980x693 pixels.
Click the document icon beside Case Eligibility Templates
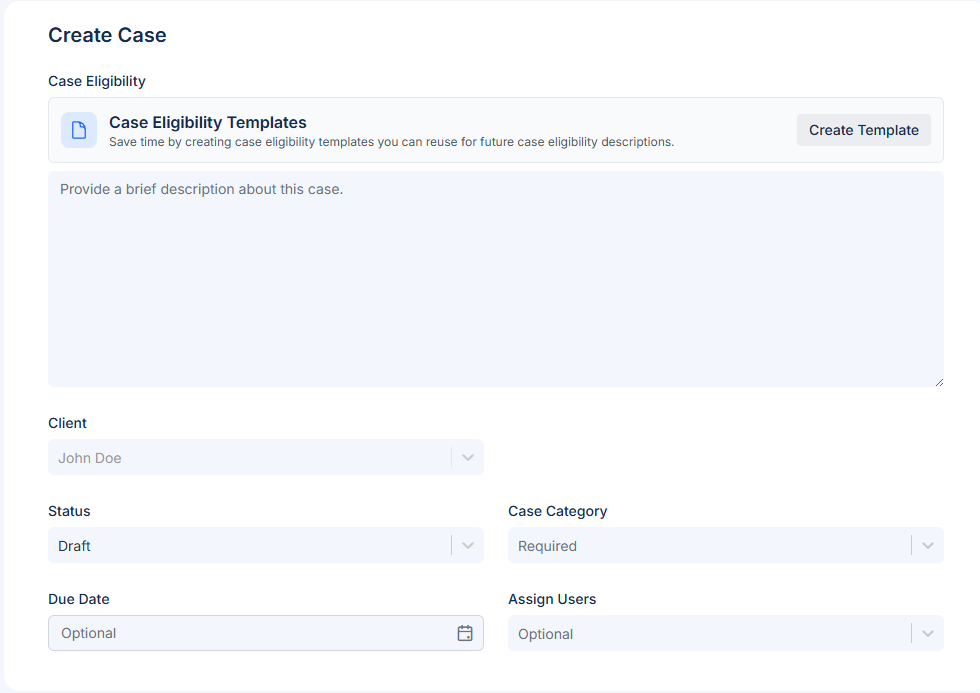pyautogui.click(x=78, y=130)
